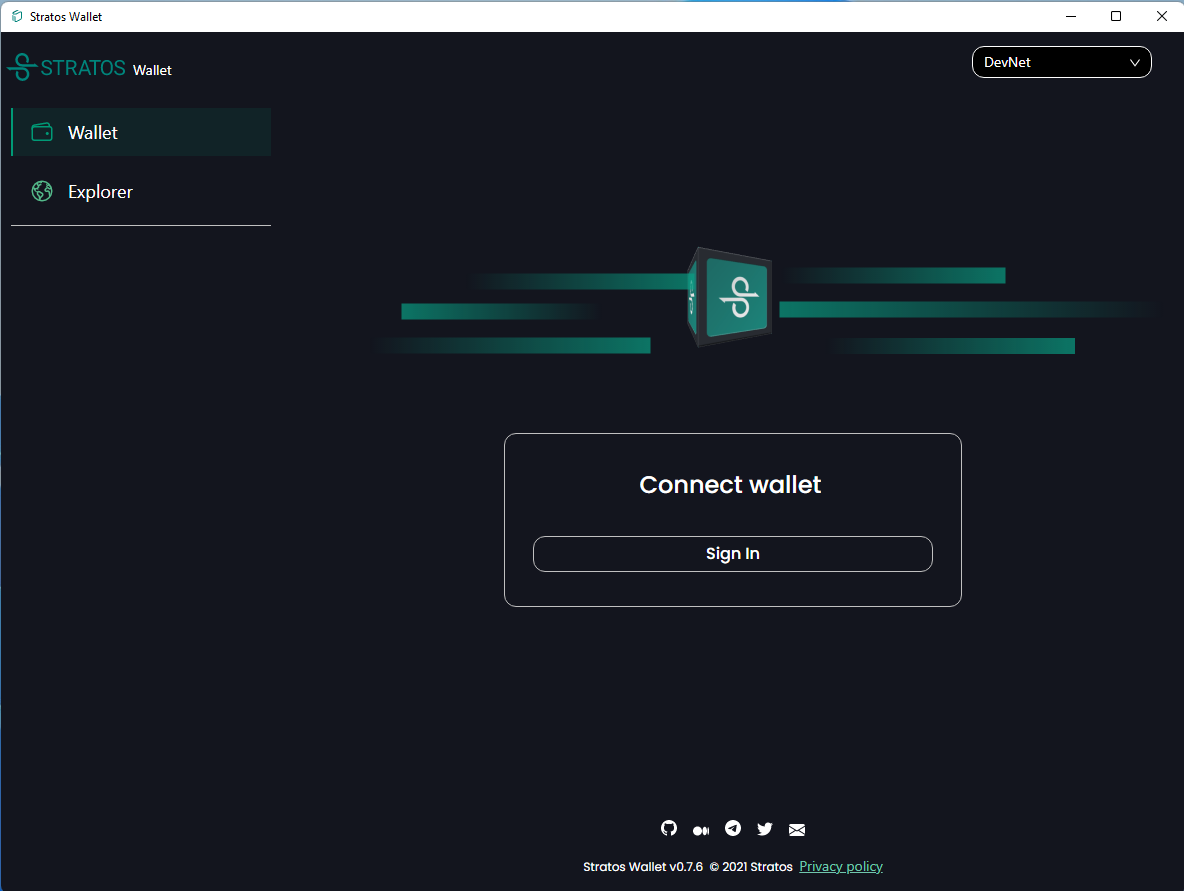The width and height of the screenshot is (1184, 891).
Task: Click the Stratos cube graphic
Action: pyautogui.click(x=731, y=297)
